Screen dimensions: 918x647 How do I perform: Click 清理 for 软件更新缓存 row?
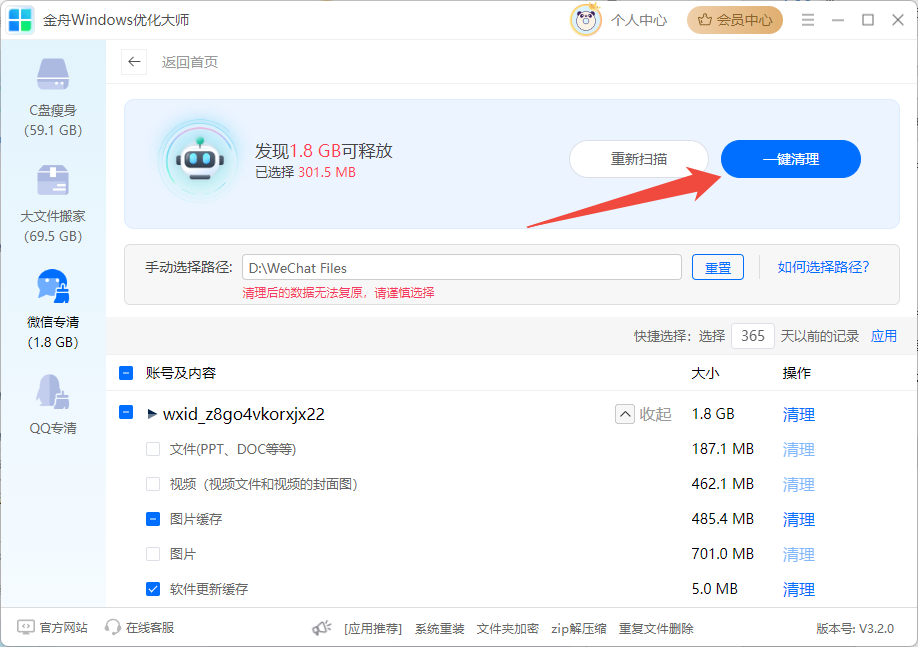[x=799, y=590]
